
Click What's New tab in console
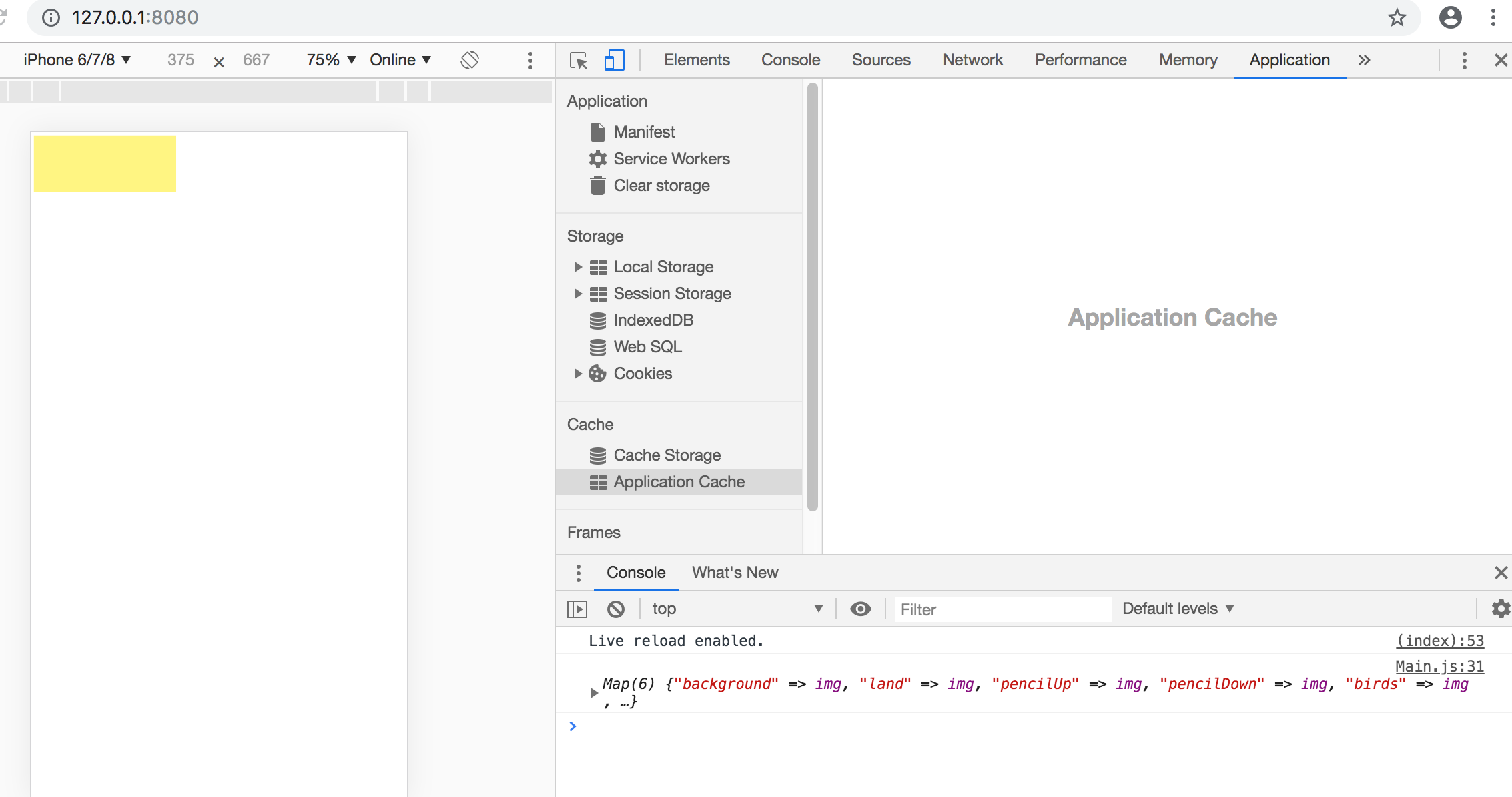(x=734, y=573)
